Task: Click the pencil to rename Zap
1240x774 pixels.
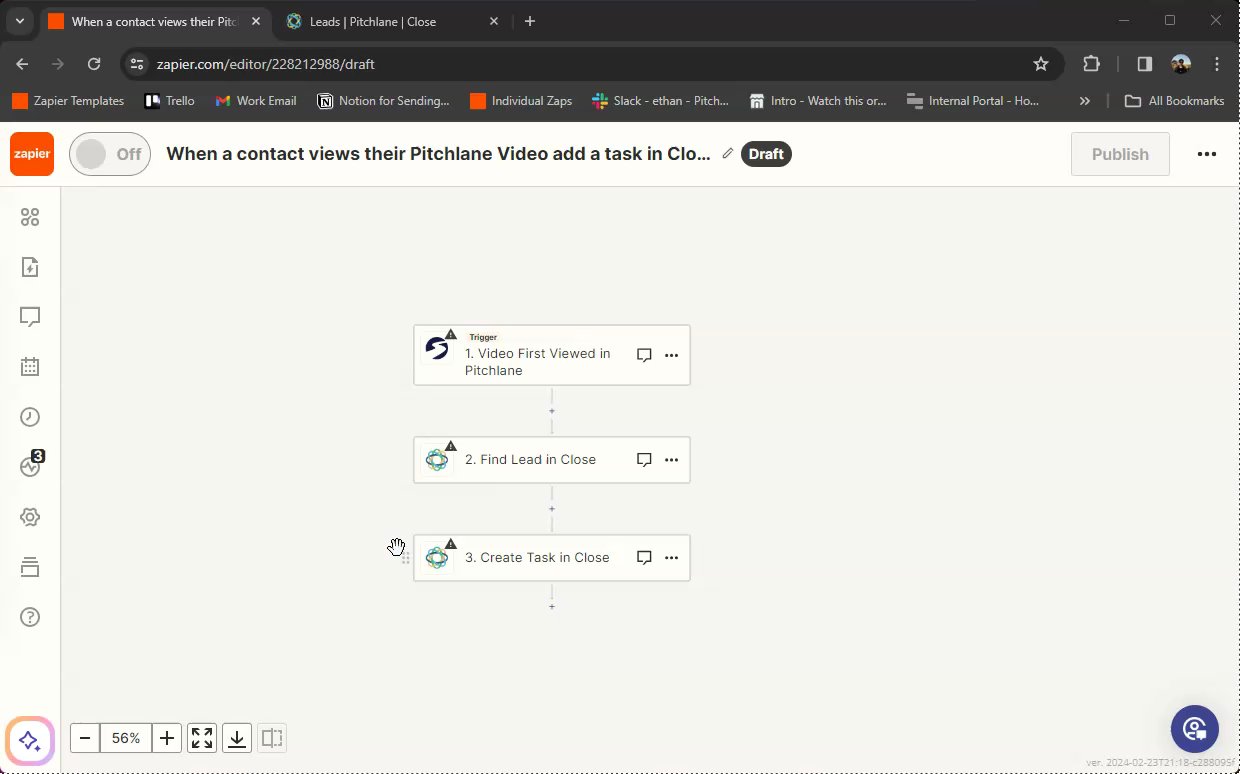Action: 728,154
